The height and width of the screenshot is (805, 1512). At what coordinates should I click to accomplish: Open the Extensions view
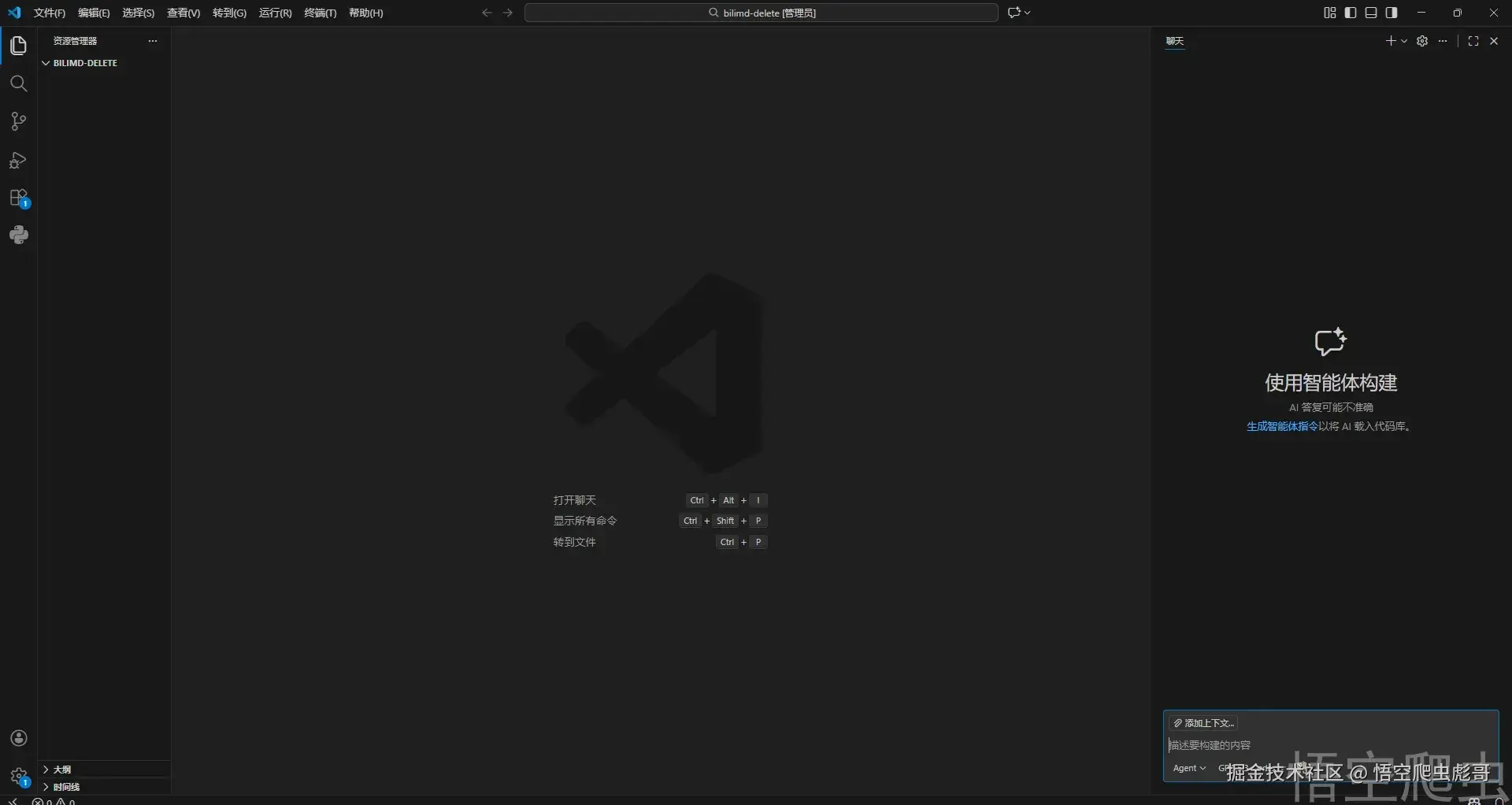(18, 198)
